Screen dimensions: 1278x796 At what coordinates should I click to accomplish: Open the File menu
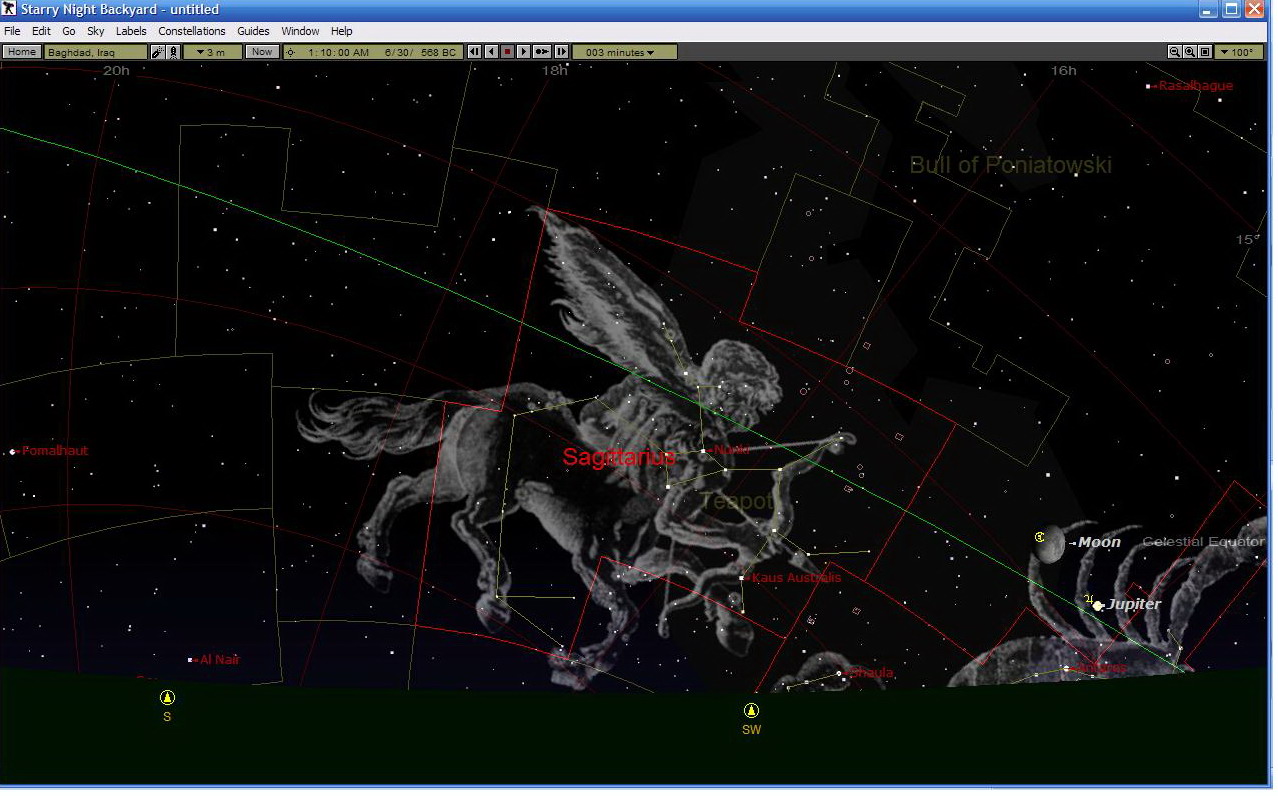tap(12, 31)
